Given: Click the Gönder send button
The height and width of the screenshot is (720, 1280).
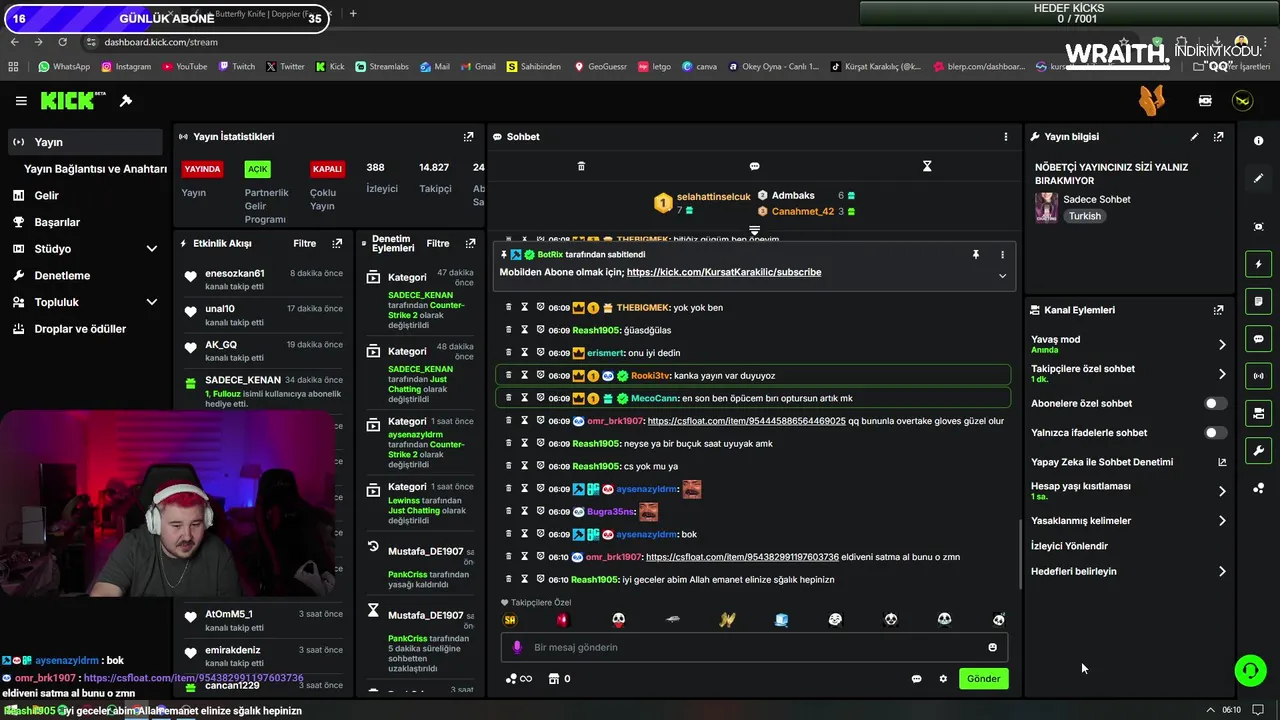Looking at the screenshot, I should [983, 679].
